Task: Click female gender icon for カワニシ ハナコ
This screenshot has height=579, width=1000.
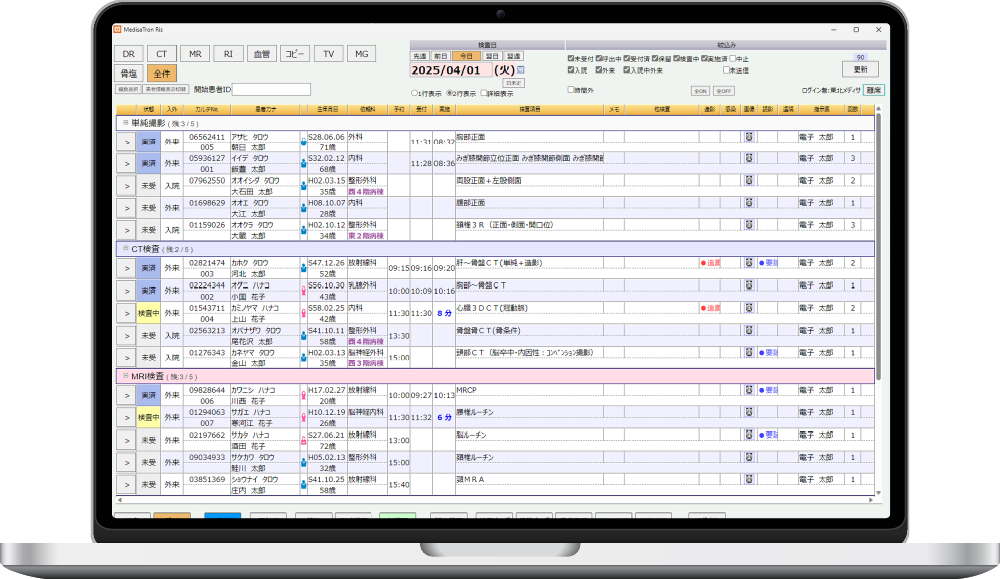Action: click(304, 395)
